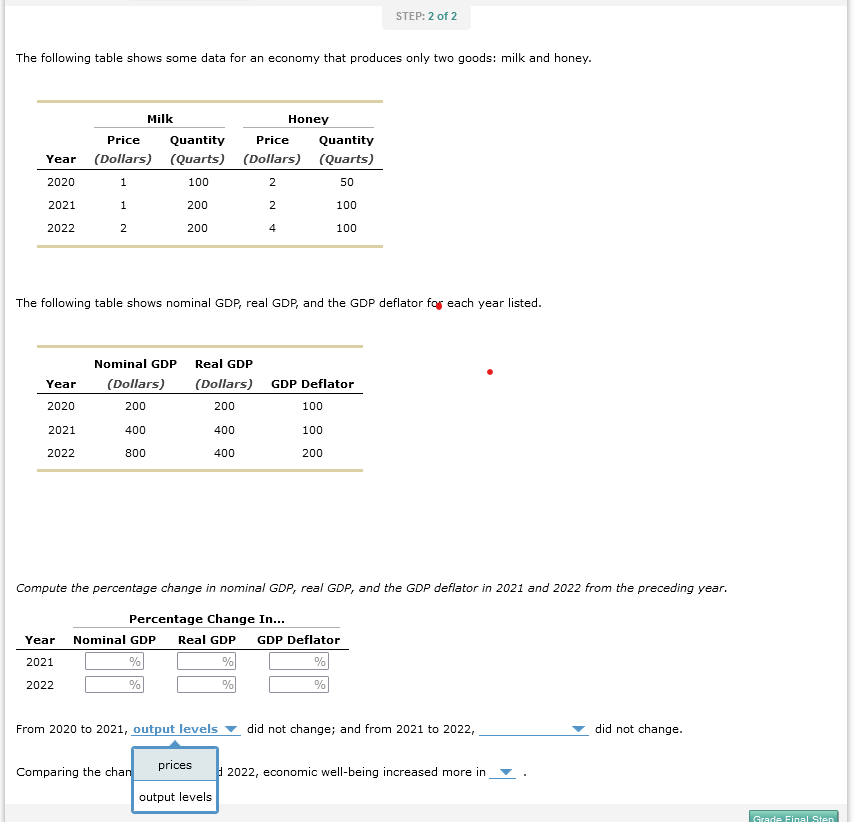Choose 'output levels' option in dropdown list
This screenshot has width=864, height=822.
[x=175, y=797]
